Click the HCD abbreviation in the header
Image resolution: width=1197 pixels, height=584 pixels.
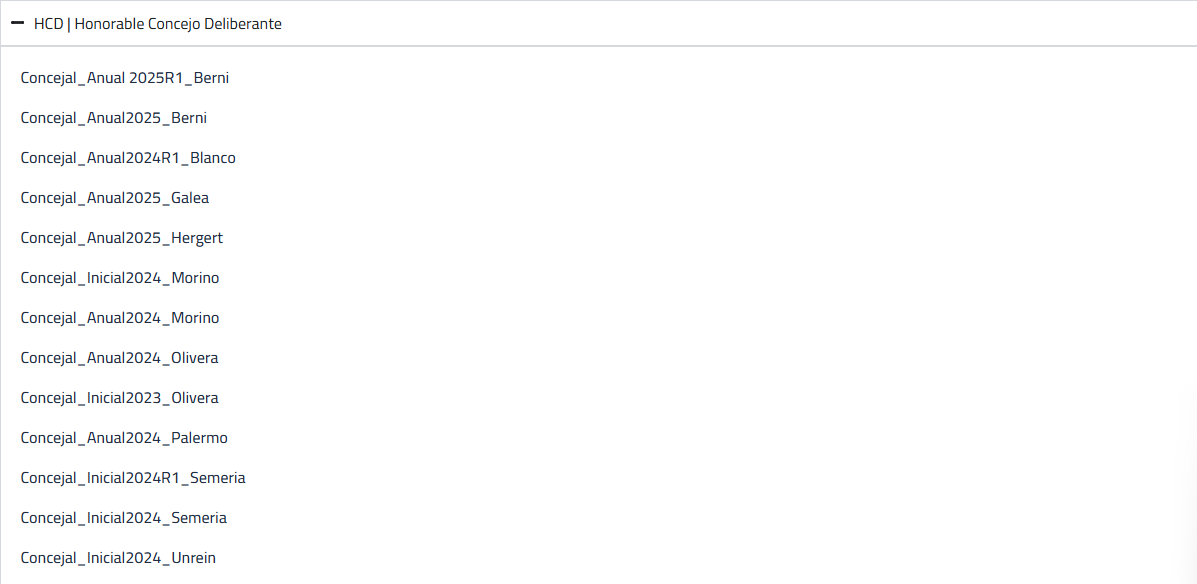(48, 24)
